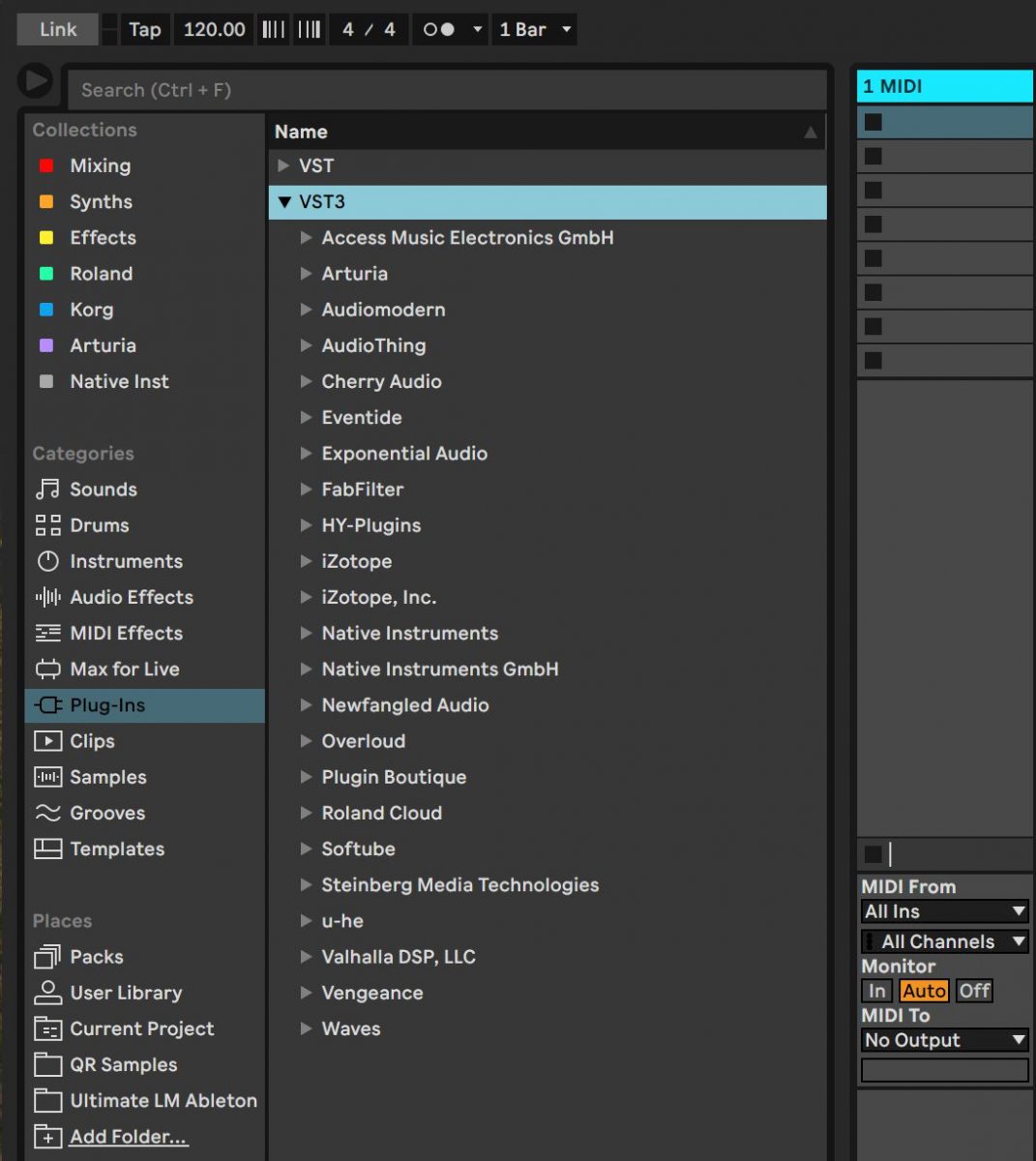Select the blue Korg collection
This screenshot has width=1036, height=1161.
click(144, 310)
